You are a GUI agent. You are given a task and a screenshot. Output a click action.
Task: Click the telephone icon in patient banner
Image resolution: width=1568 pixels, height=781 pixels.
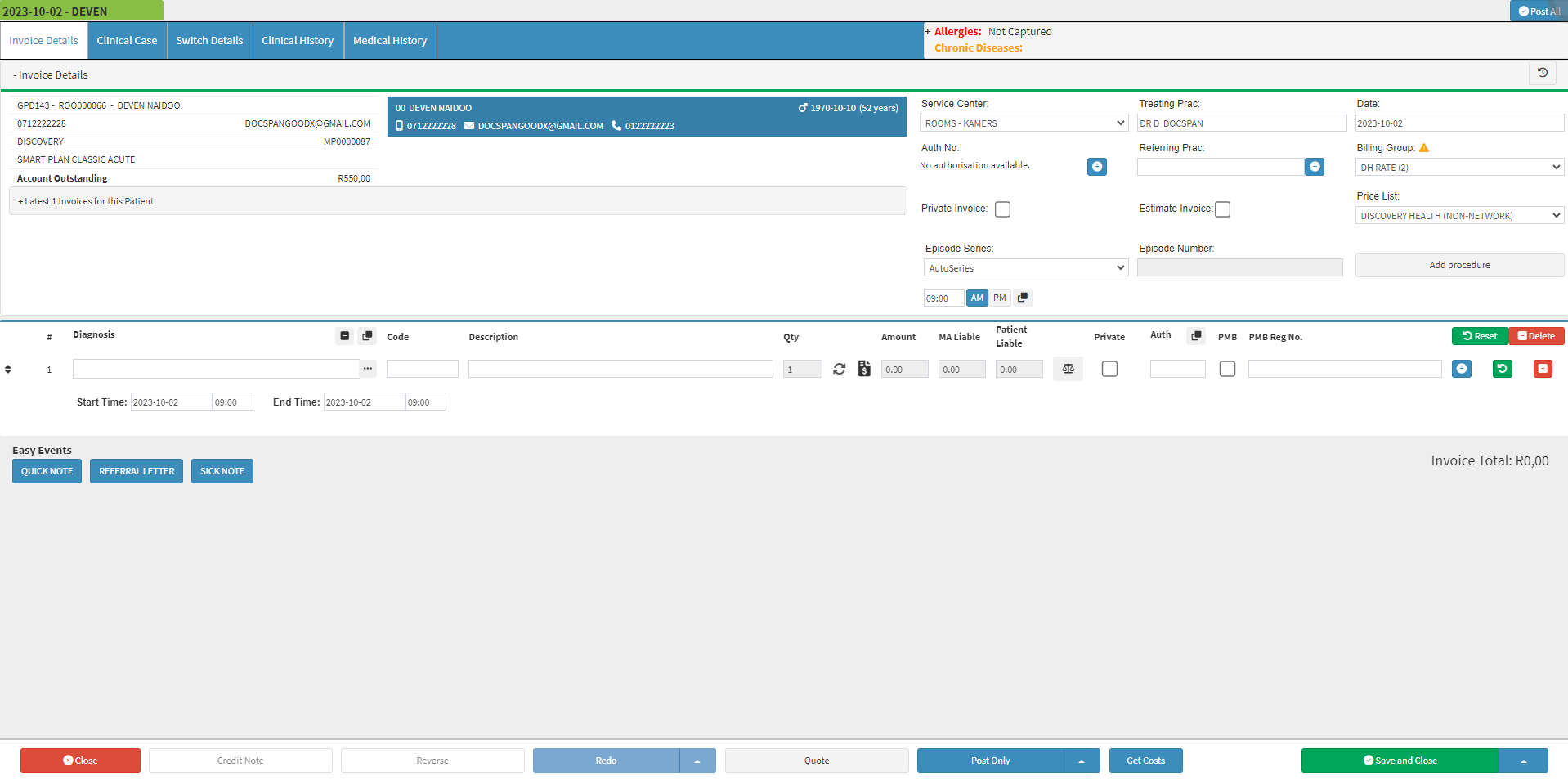(x=616, y=126)
